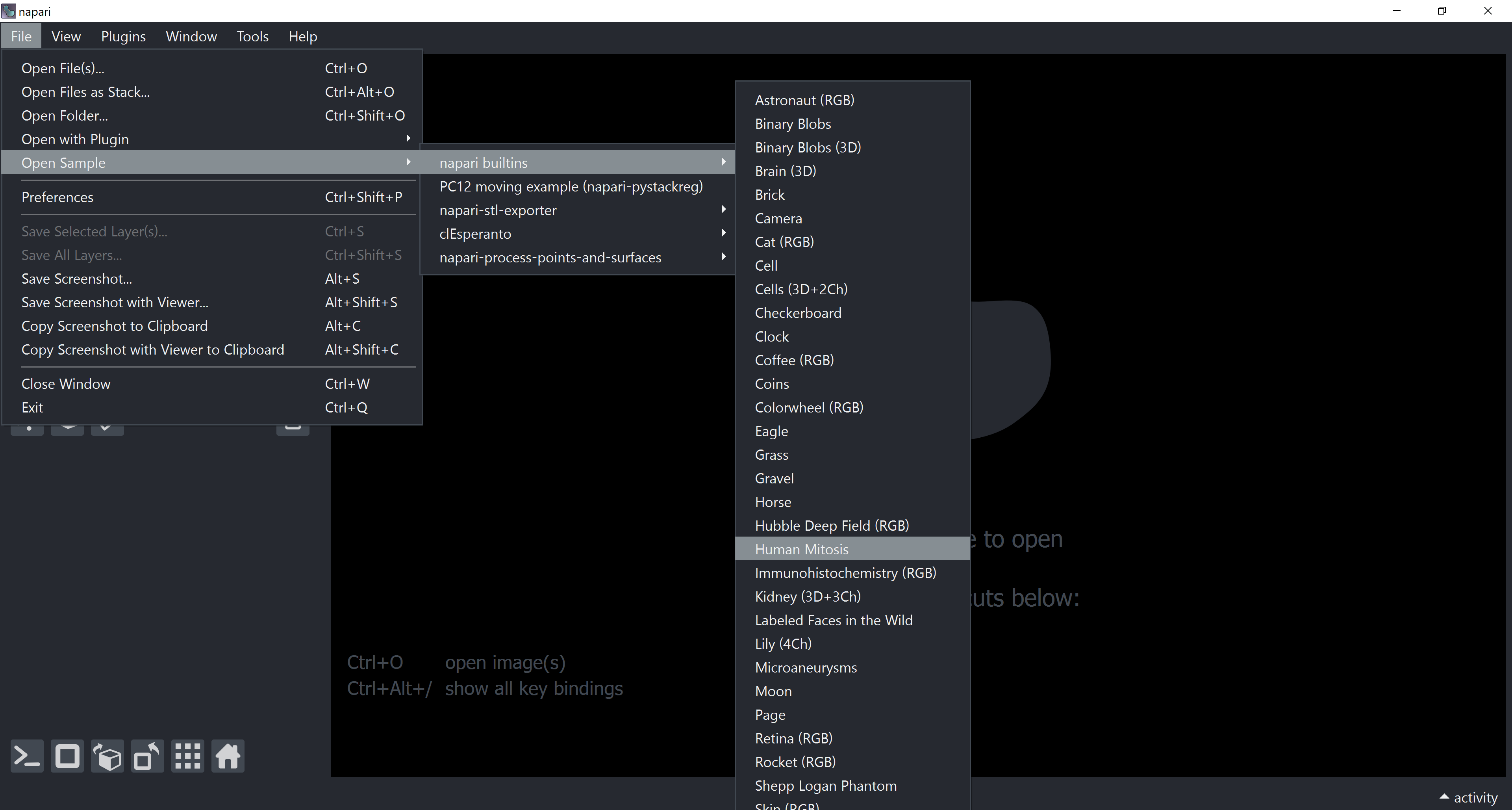This screenshot has width=1512, height=810.
Task: Load Immunohistochemistry (RGB) sample
Action: pyautogui.click(x=852, y=573)
